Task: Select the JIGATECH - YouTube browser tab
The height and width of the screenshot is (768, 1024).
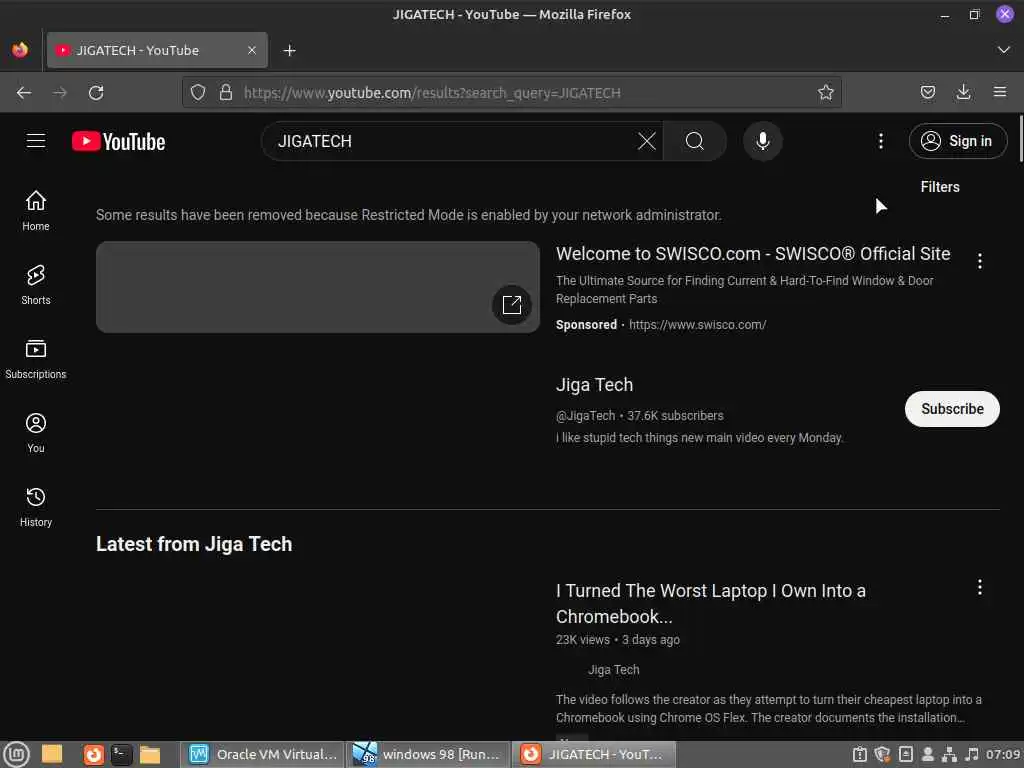Action: point(157,50)
